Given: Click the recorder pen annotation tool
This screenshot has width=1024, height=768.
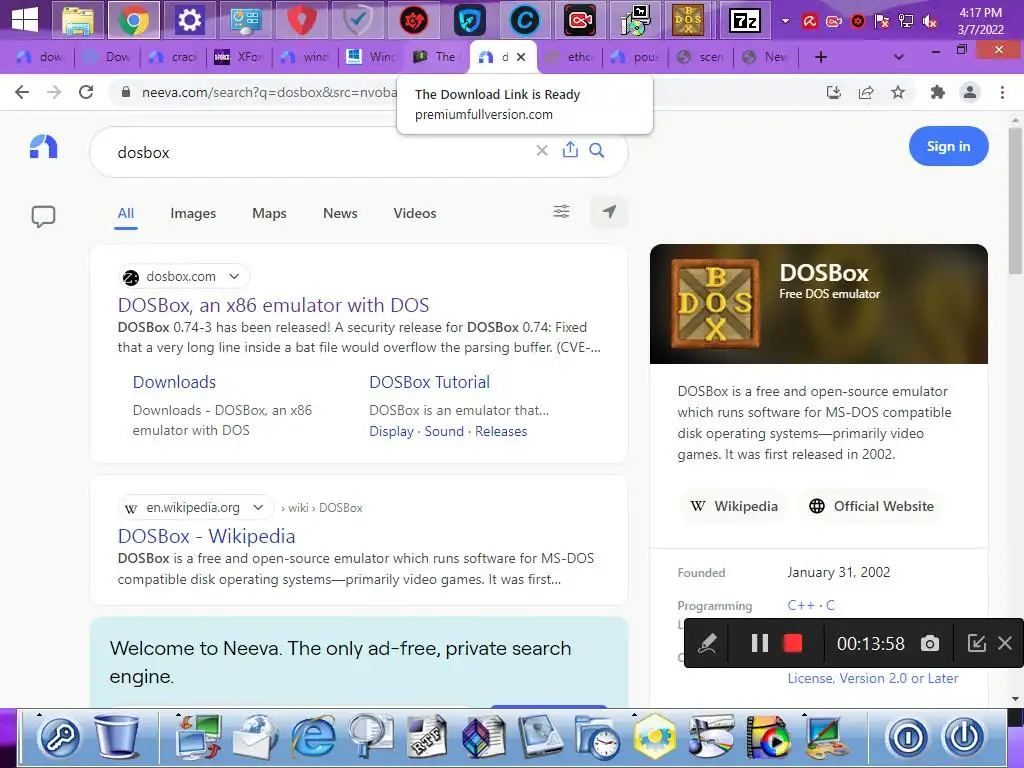Looking at the screenshot, I should pyautogui.click(x=707, y=643).
